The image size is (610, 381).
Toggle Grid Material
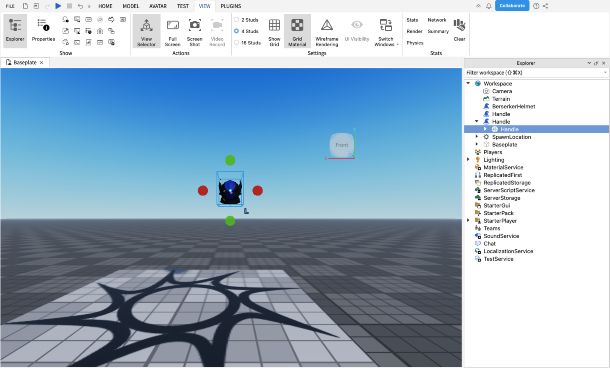tap(297, 31)
